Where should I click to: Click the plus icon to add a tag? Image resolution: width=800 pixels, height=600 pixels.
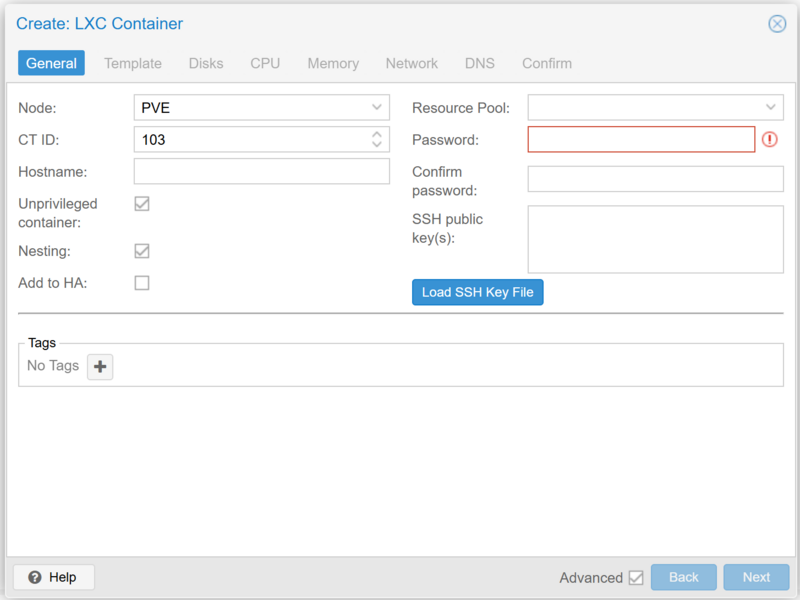coord(100,366)
